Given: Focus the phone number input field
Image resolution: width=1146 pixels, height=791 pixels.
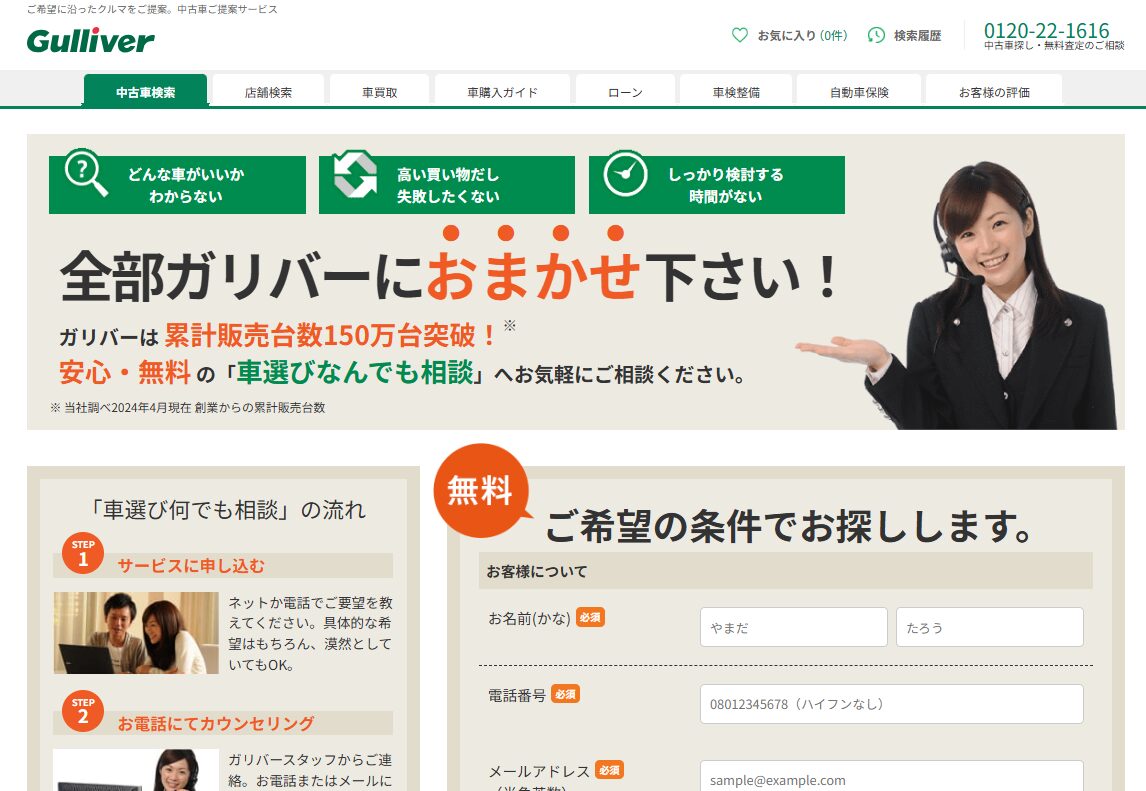Looking at the screenshot, I should [892, 704].
